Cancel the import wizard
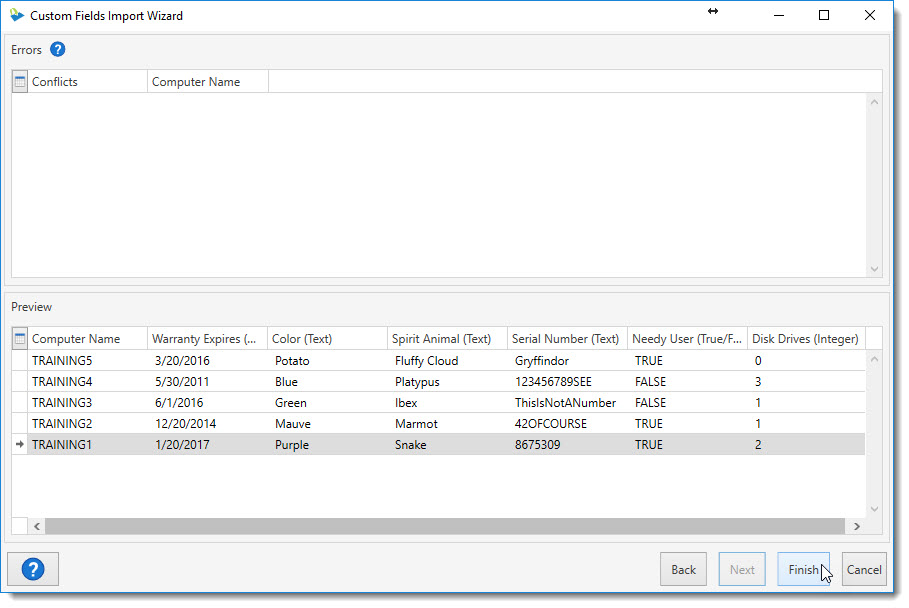The width and height of the screenshot is (909, 608). (864, 569)
